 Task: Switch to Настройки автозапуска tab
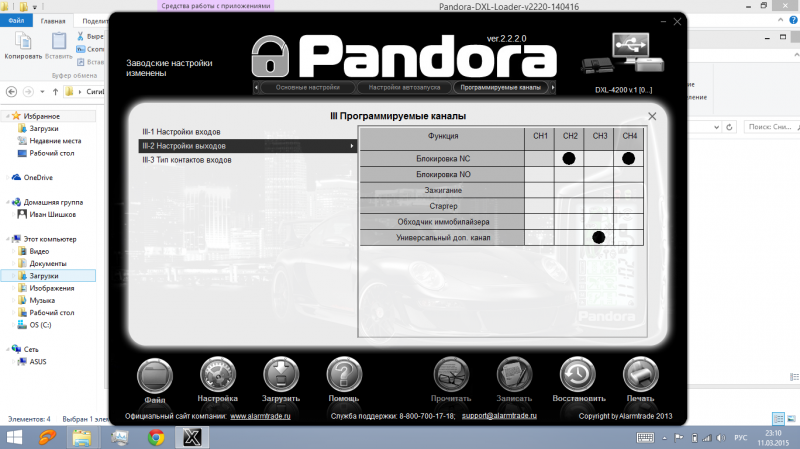(x=402, y=88)
